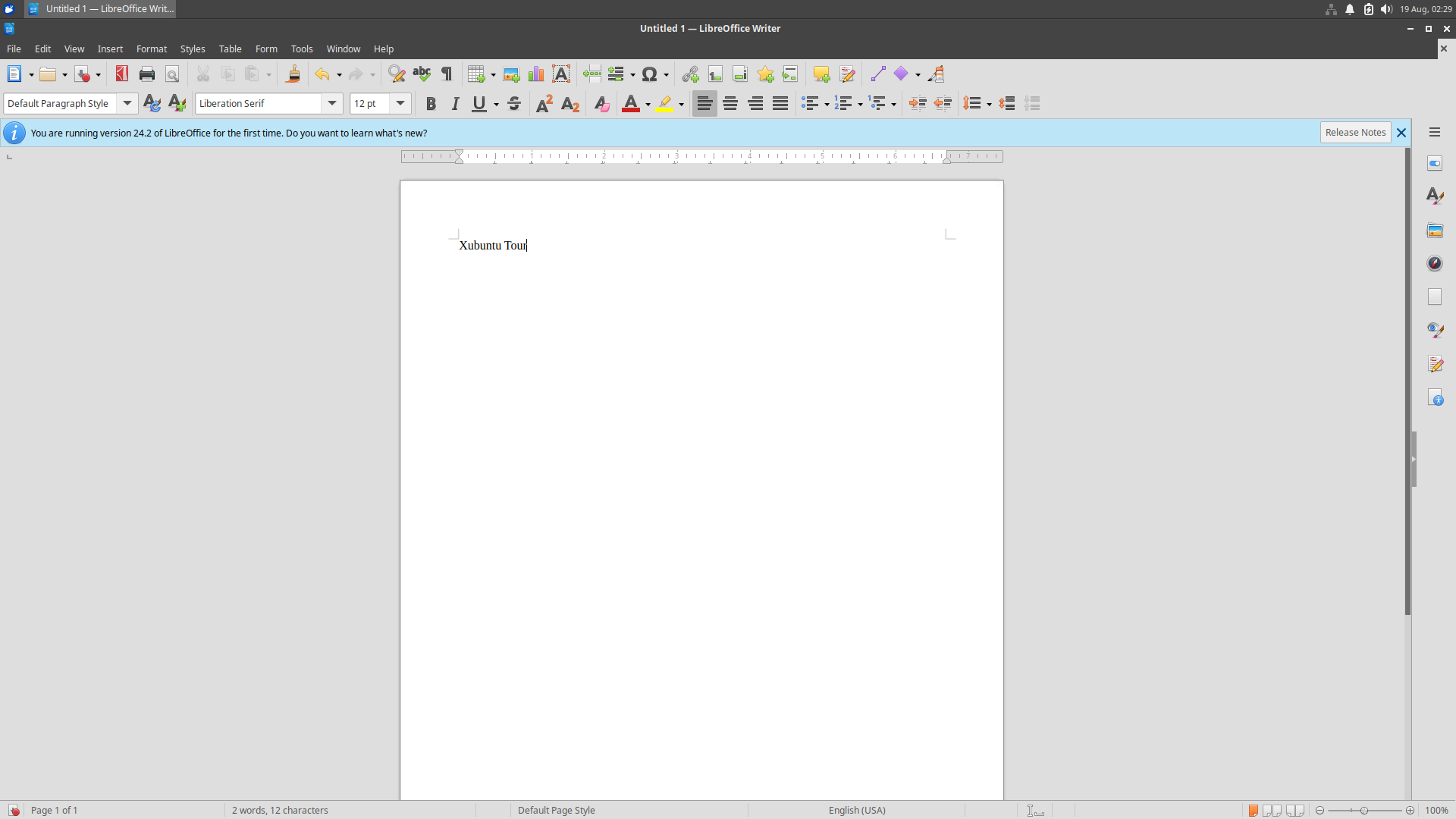This screenshot has height=819, width=1456.
Task: Open the Format menu
Action: tap(152, 49)
